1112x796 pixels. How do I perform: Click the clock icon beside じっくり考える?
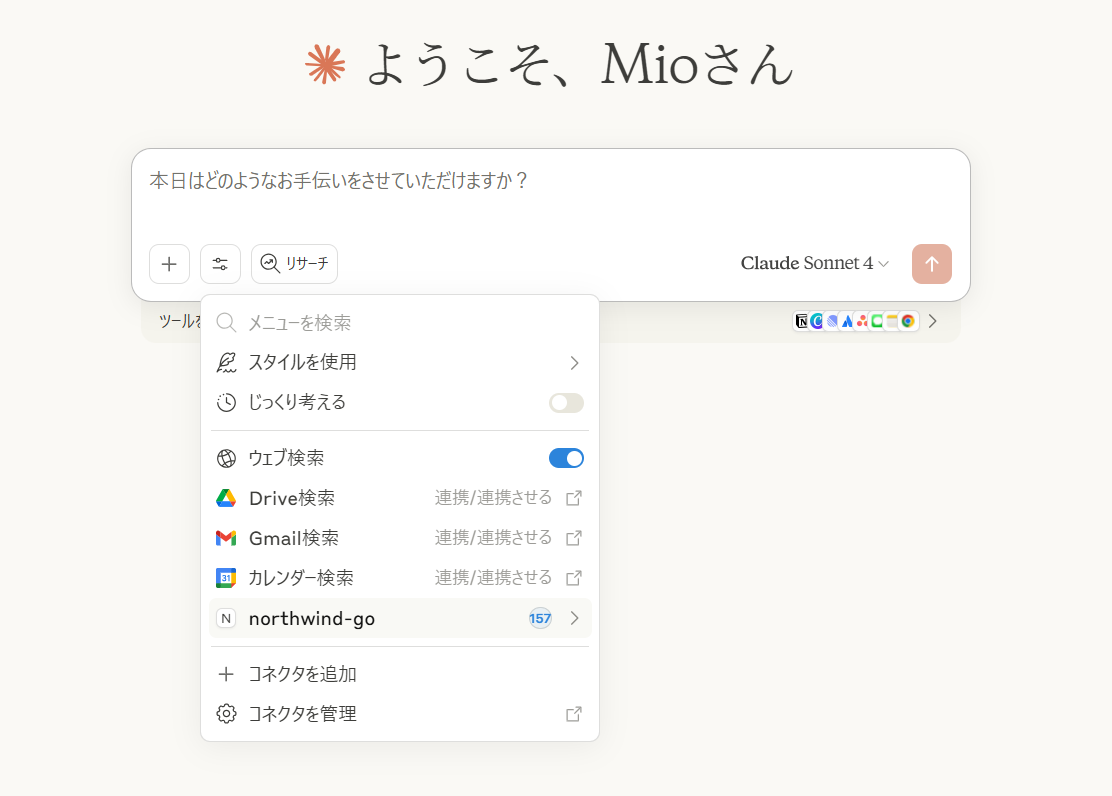tap(226, 403)
